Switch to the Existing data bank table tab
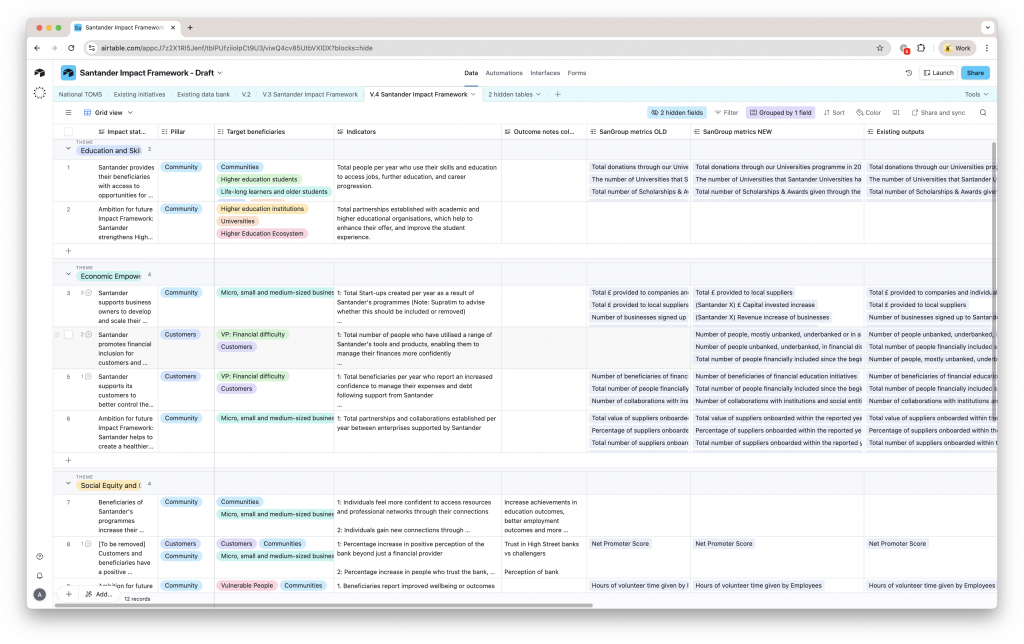Screen dimensions: 1024x644 [x=203, y=94]
